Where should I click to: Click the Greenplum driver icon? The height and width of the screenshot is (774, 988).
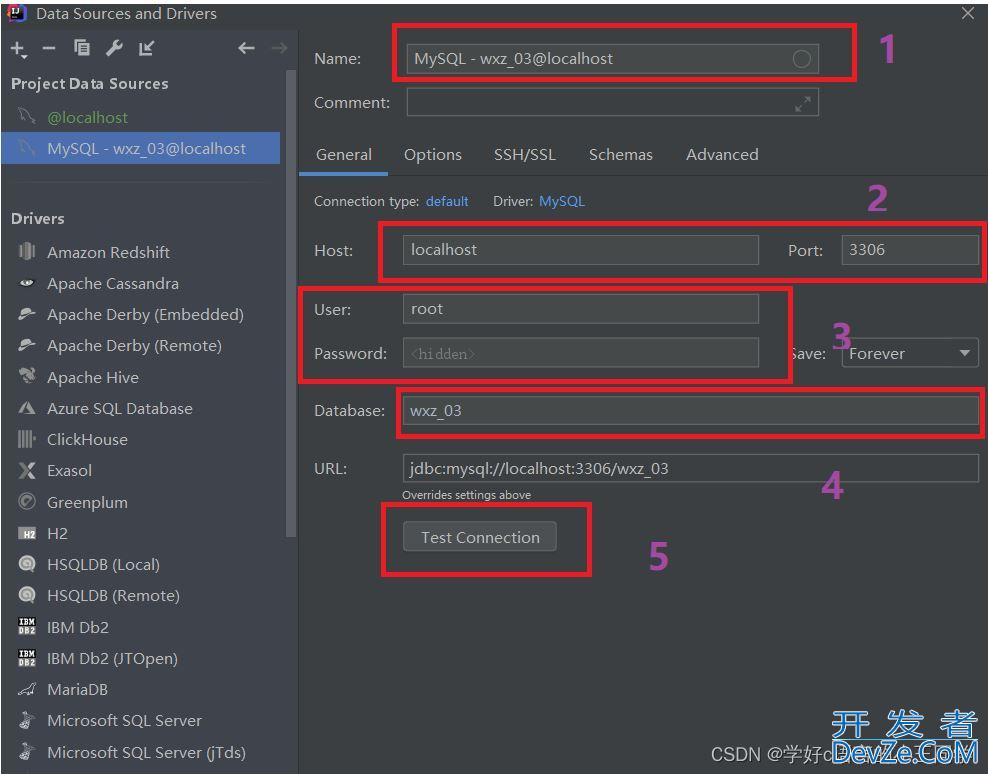click(26, 502)
